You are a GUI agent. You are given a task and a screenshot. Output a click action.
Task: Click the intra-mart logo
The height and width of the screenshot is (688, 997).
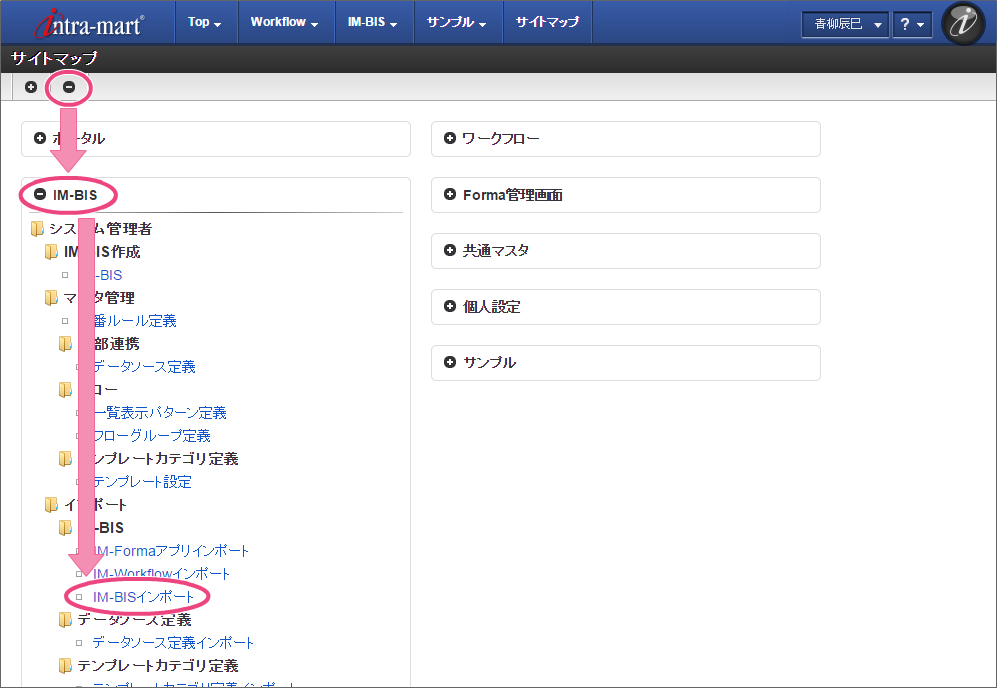point(88,23)
